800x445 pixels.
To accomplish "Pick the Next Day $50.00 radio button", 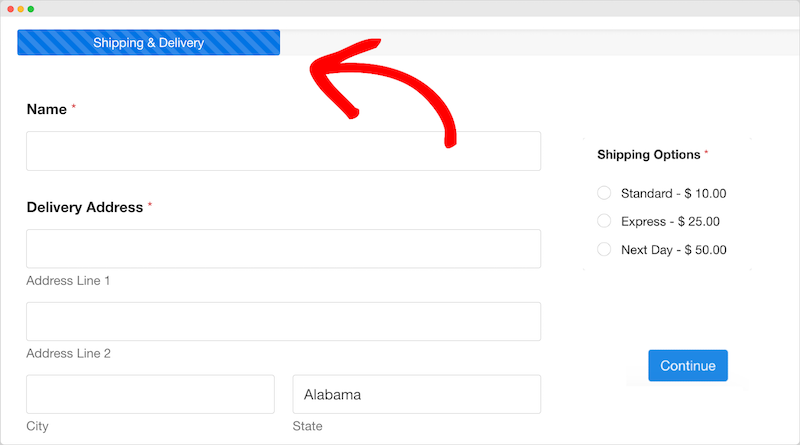I will (604, 249).
